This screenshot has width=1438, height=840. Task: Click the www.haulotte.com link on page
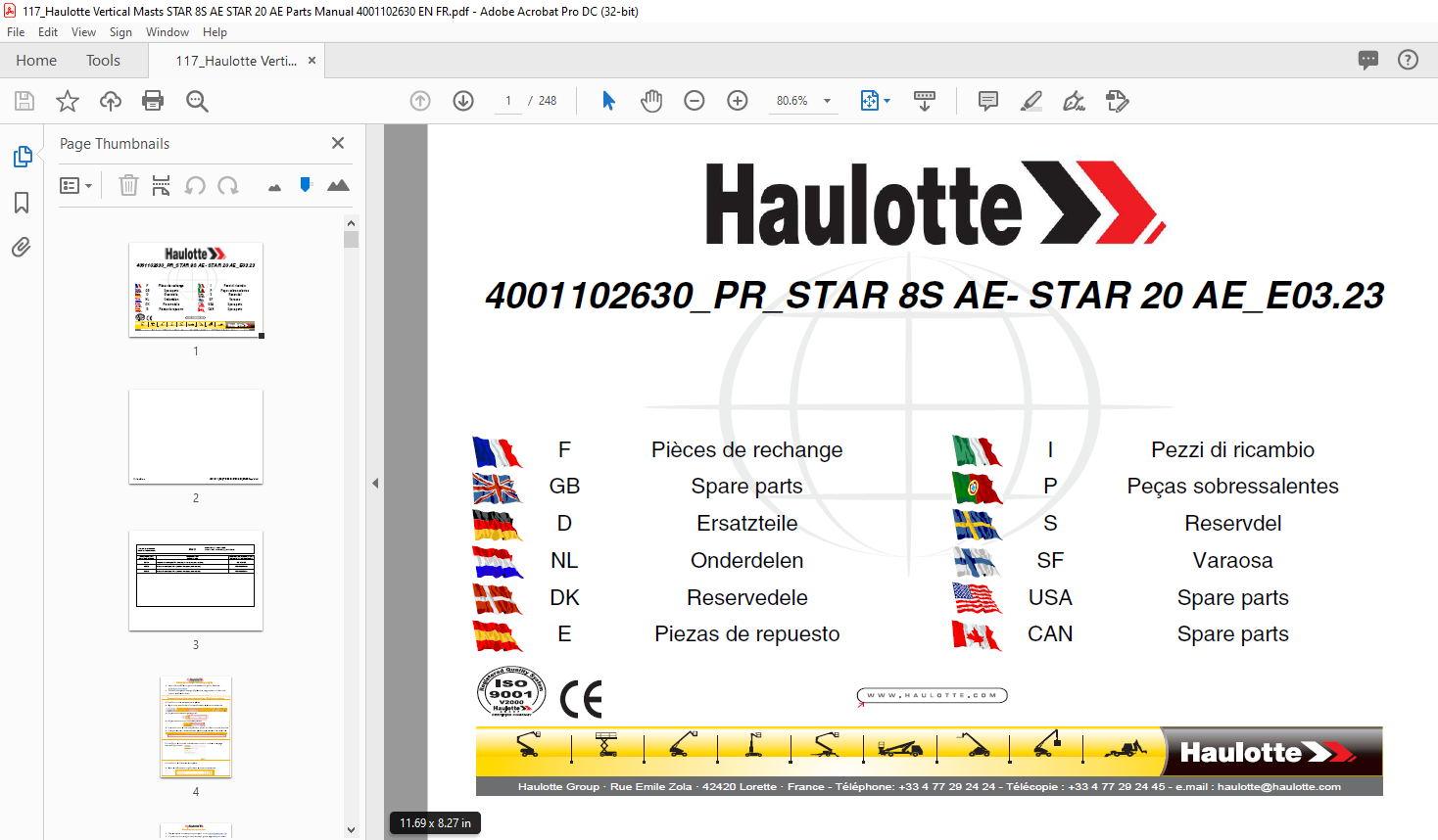pyautogui.click(x=932, y=696)
